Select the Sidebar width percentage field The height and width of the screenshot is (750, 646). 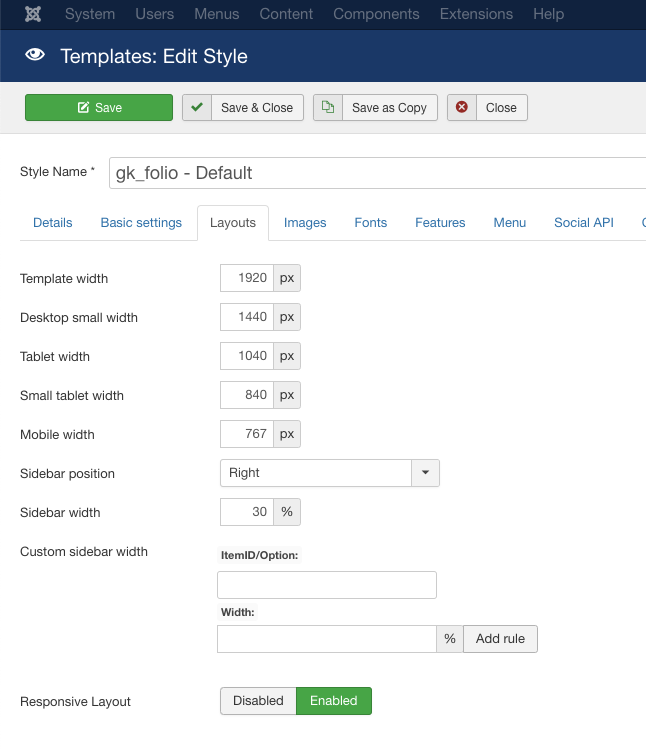point(246,512)
